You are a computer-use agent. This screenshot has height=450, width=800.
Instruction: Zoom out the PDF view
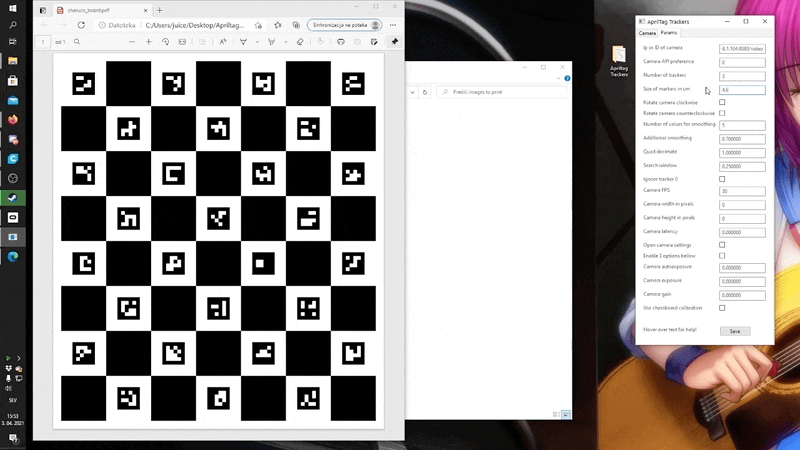132,42
